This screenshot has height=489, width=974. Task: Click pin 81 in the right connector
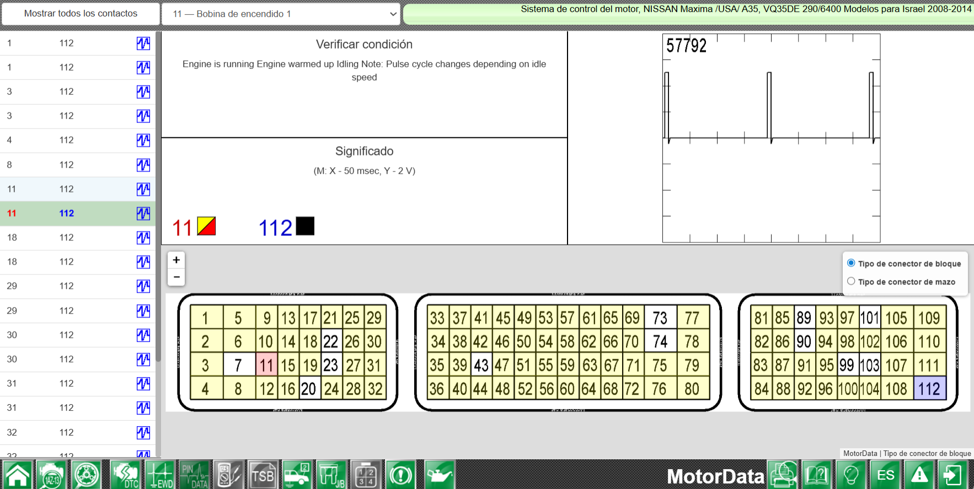[x=760, y=318]
